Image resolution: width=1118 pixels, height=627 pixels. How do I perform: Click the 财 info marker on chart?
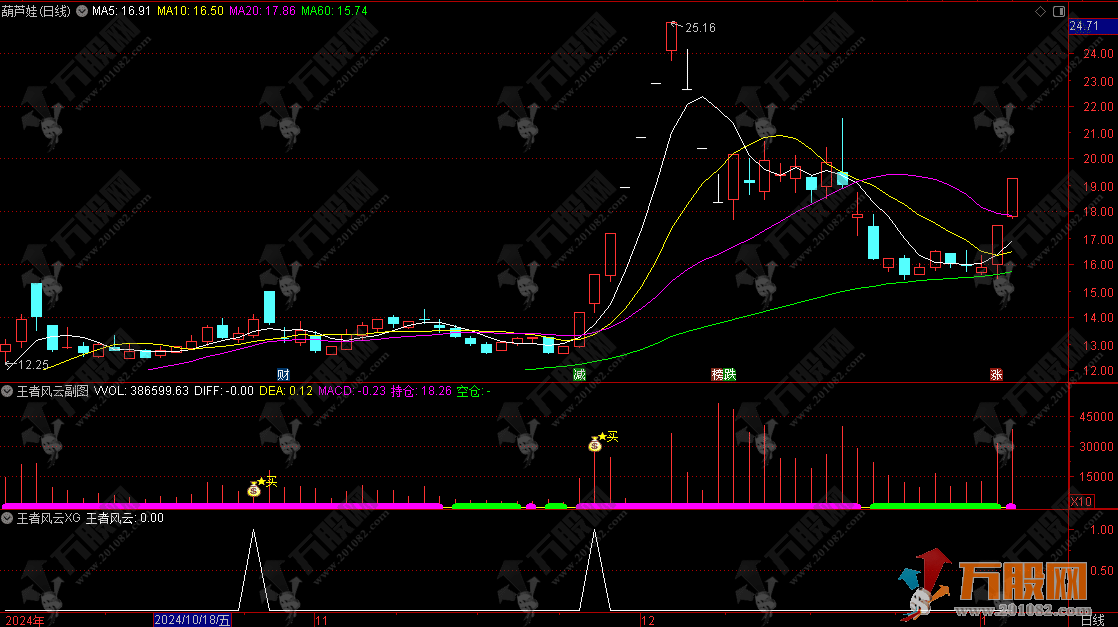(x=284, y=374)
